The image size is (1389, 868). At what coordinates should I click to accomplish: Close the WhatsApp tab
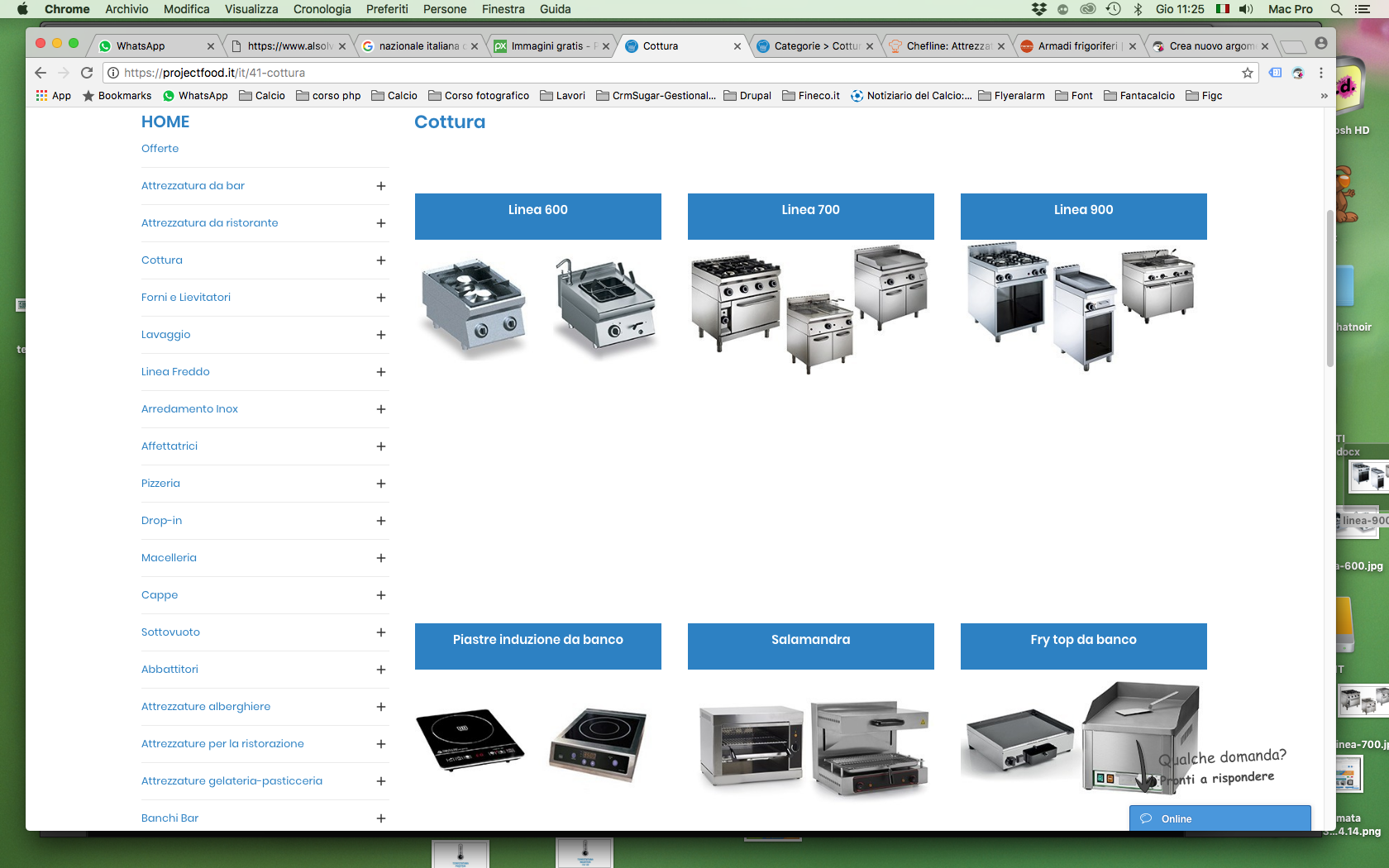pyautogui.click(x=211, y=46)
